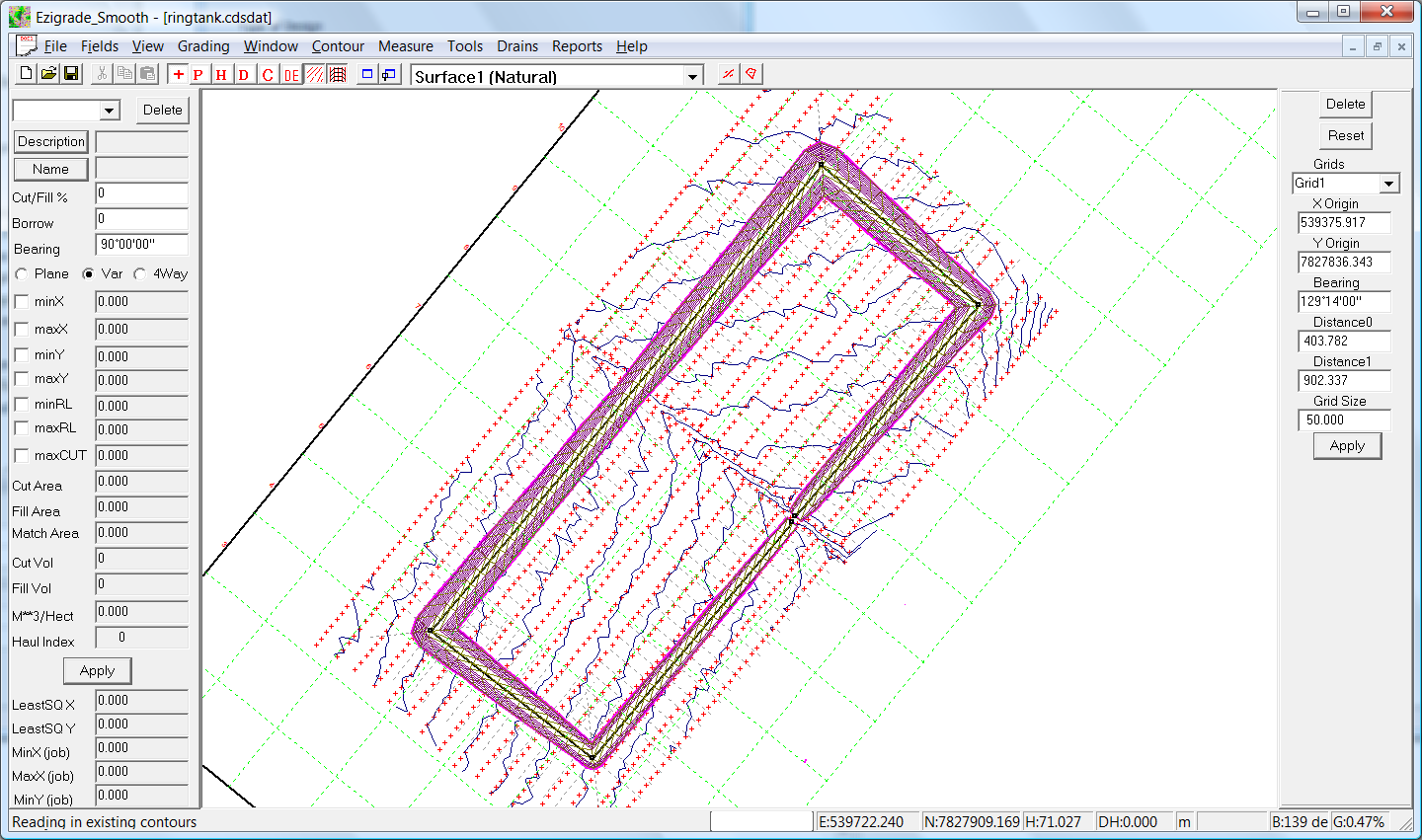This screenshot has width=1422, height=840.
Task: Click the Grid Size input field
Action: tap(1344, 420)
